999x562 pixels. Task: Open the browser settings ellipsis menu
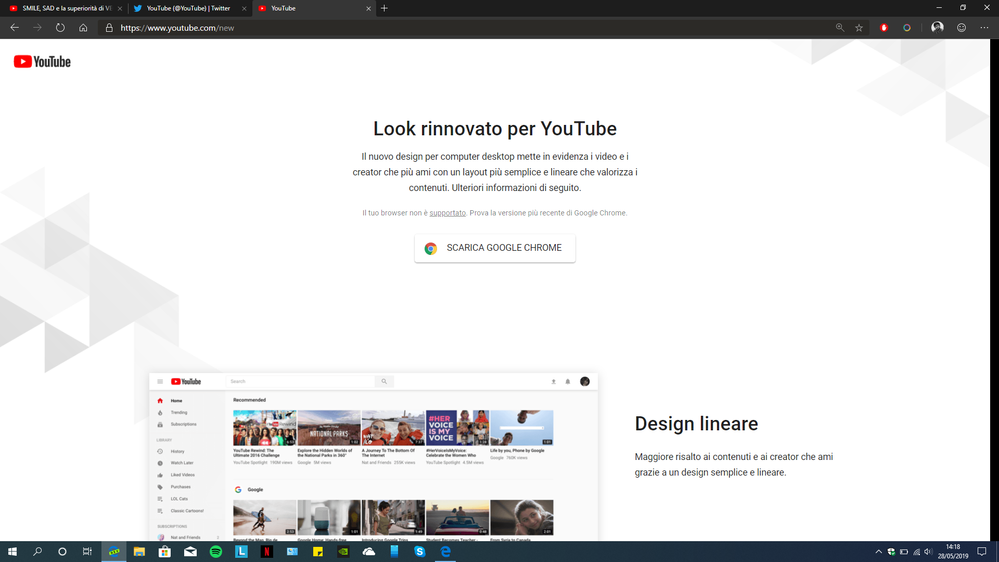pyautogui.click(x=984, y=27)
